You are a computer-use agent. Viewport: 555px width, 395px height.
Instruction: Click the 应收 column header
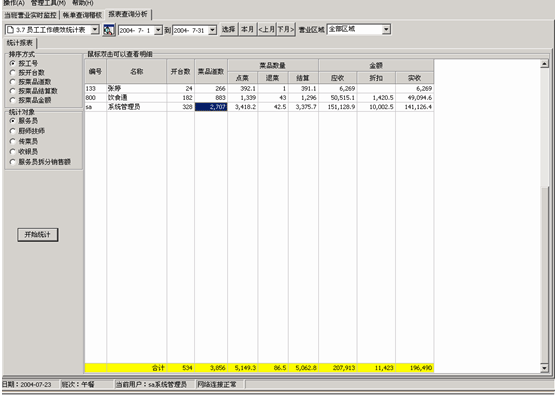(338, 78)
